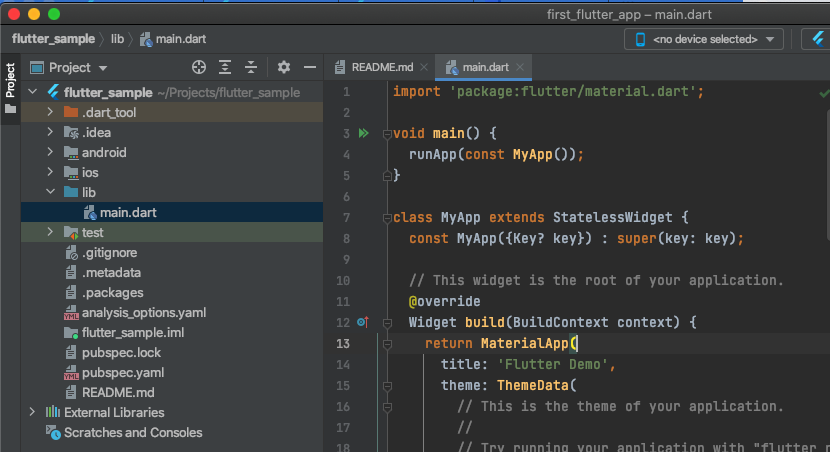Click the Scratches and Consoles icon
Image resolution: width=830 pixels, height=452 pixels.
tap(53, 432)
